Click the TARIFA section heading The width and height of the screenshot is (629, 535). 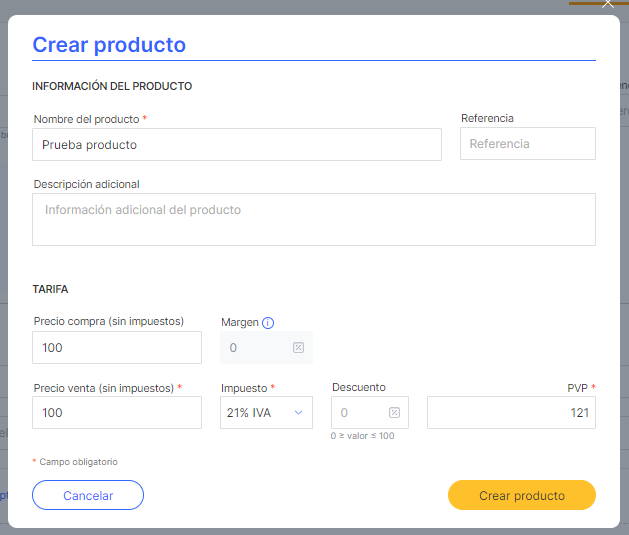pyautogui.click(x=50, y=289)
